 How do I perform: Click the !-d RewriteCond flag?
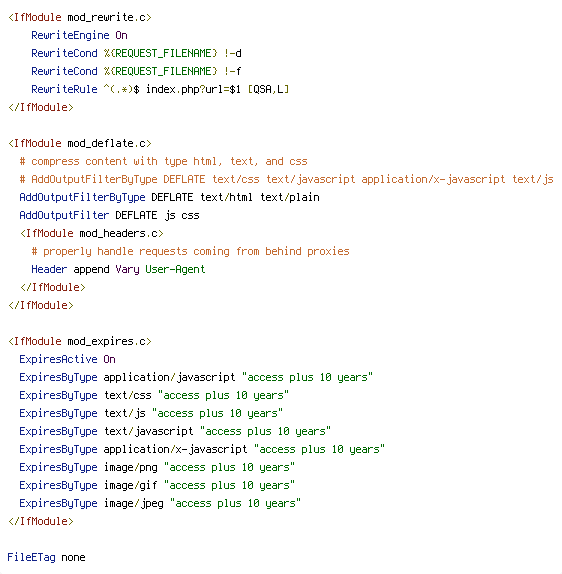tap(232, 53)
